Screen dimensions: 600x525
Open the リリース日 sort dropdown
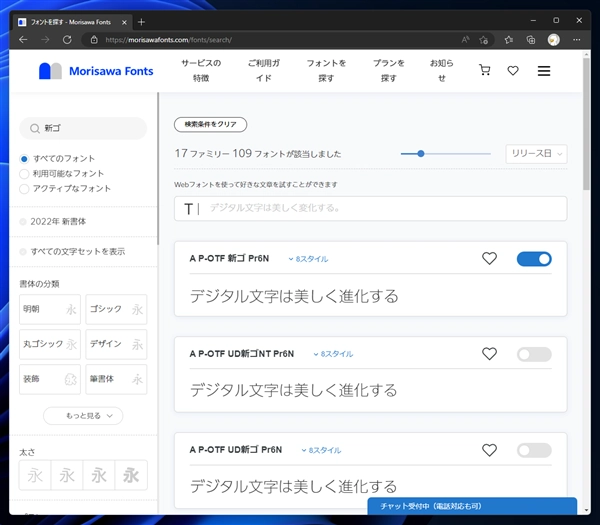pos(536,154)
